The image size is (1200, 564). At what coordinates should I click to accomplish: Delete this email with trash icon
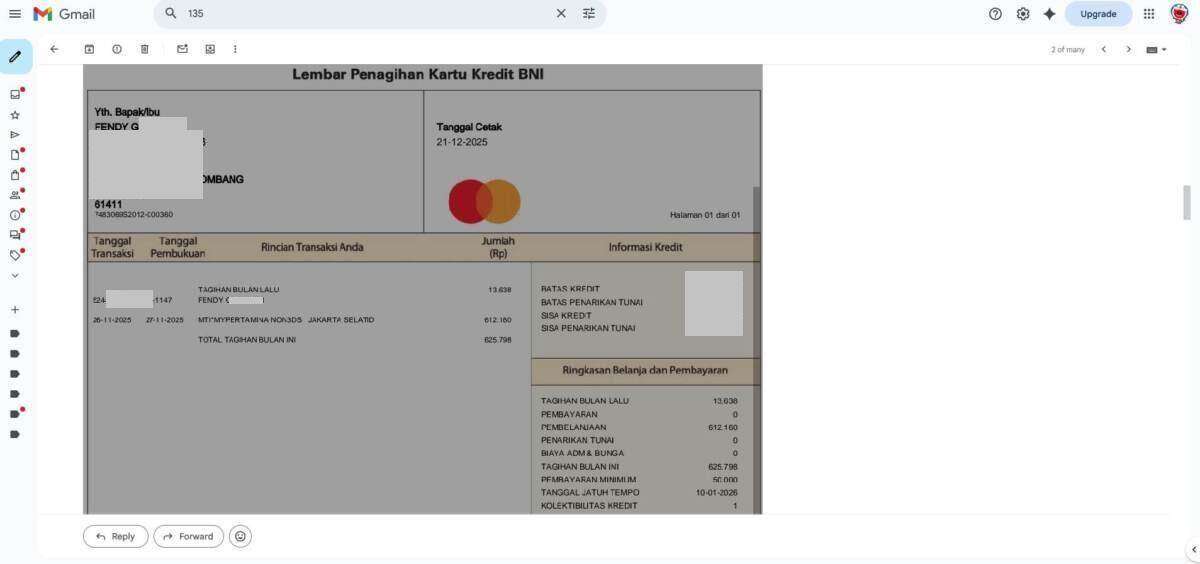144,49
